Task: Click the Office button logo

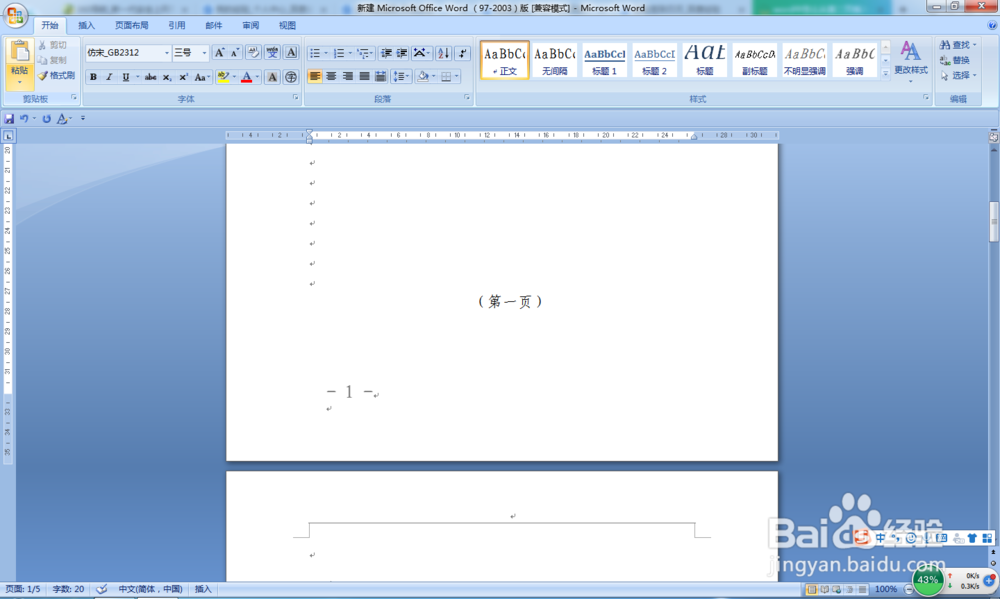Action: [x=15, y=16]
